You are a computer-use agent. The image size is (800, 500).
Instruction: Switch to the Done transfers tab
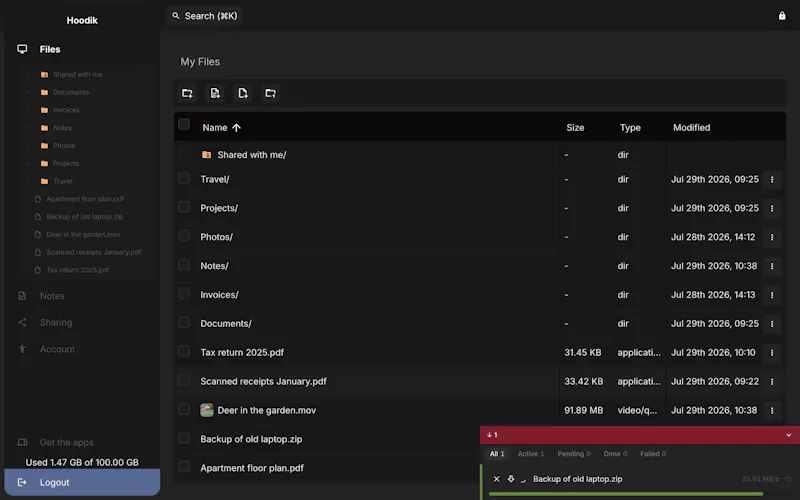point(615,454)
